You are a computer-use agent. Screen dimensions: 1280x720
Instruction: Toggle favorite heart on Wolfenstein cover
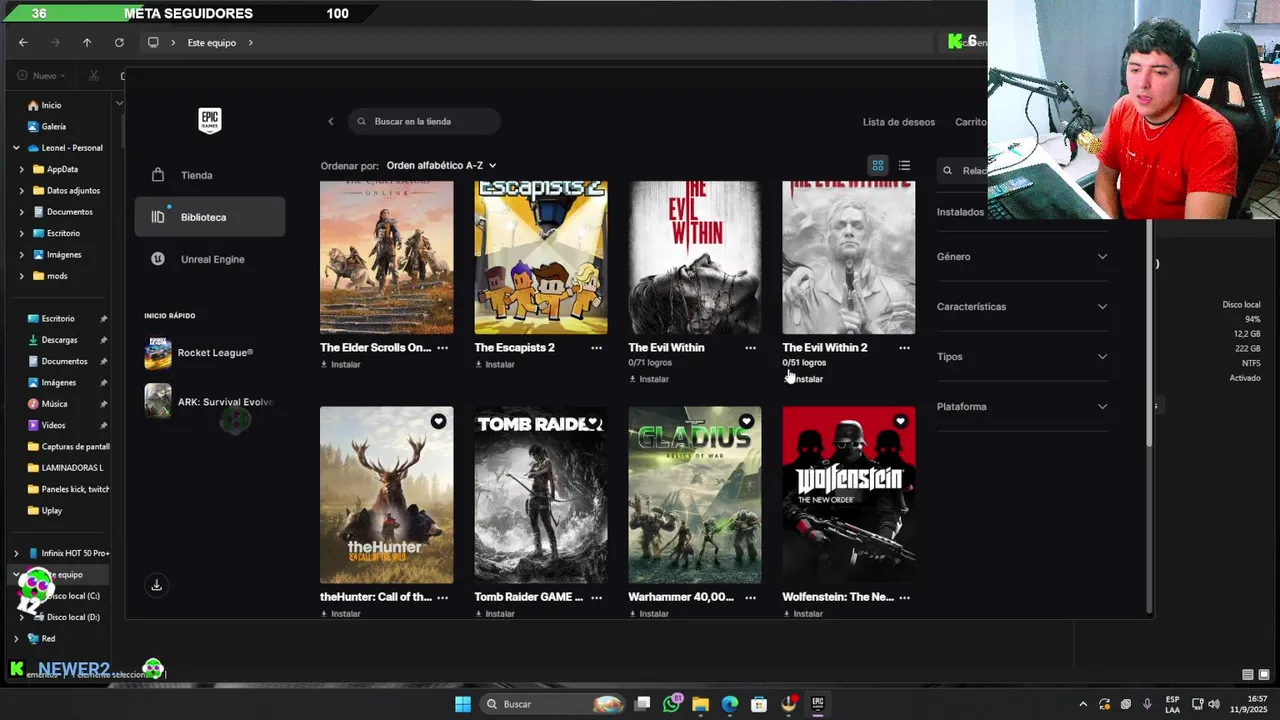pos(900,422)
